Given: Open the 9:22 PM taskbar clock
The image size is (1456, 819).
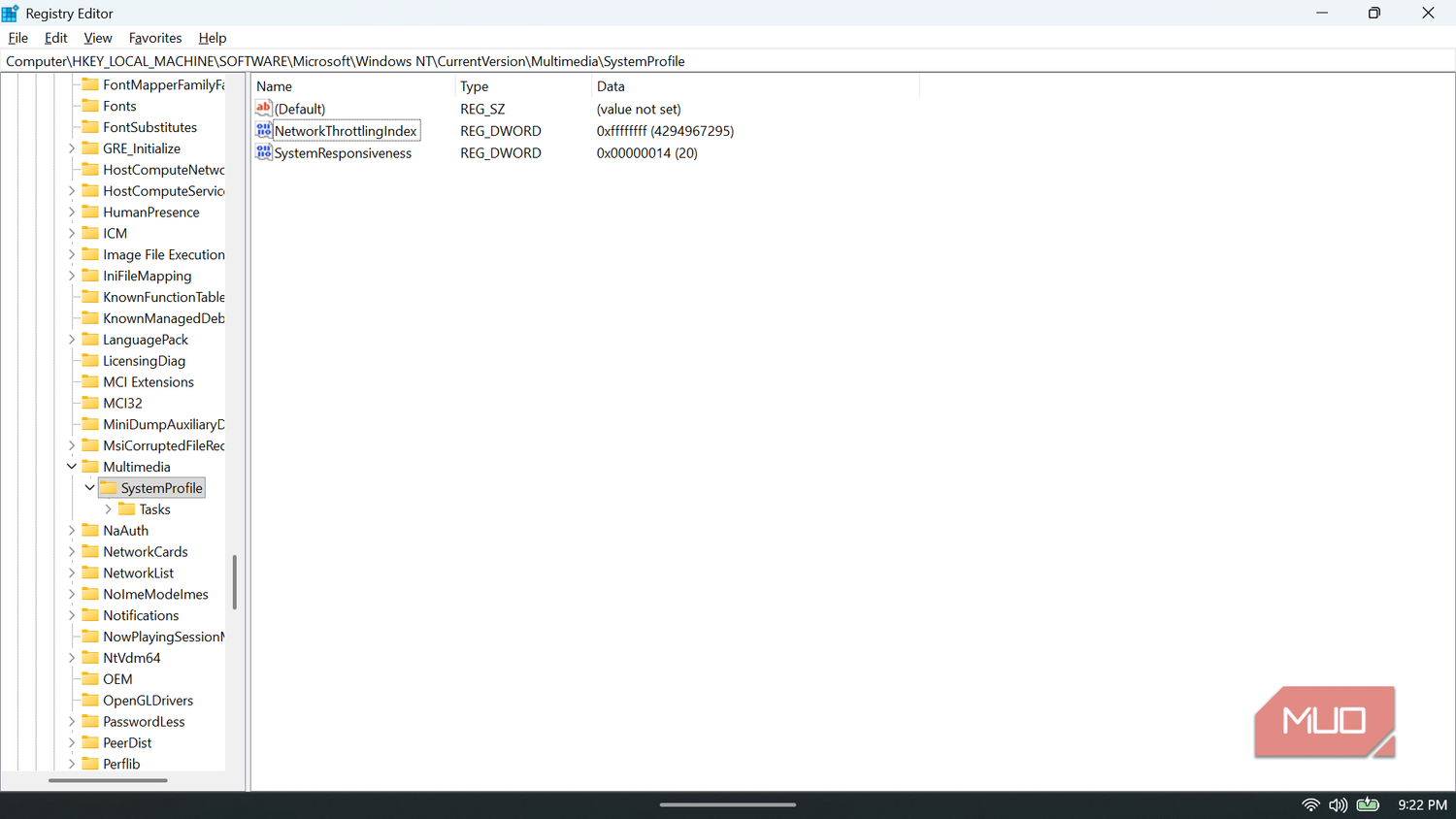Looking at the screenshot, I should pyautogui.click(x=1422, y=804).
